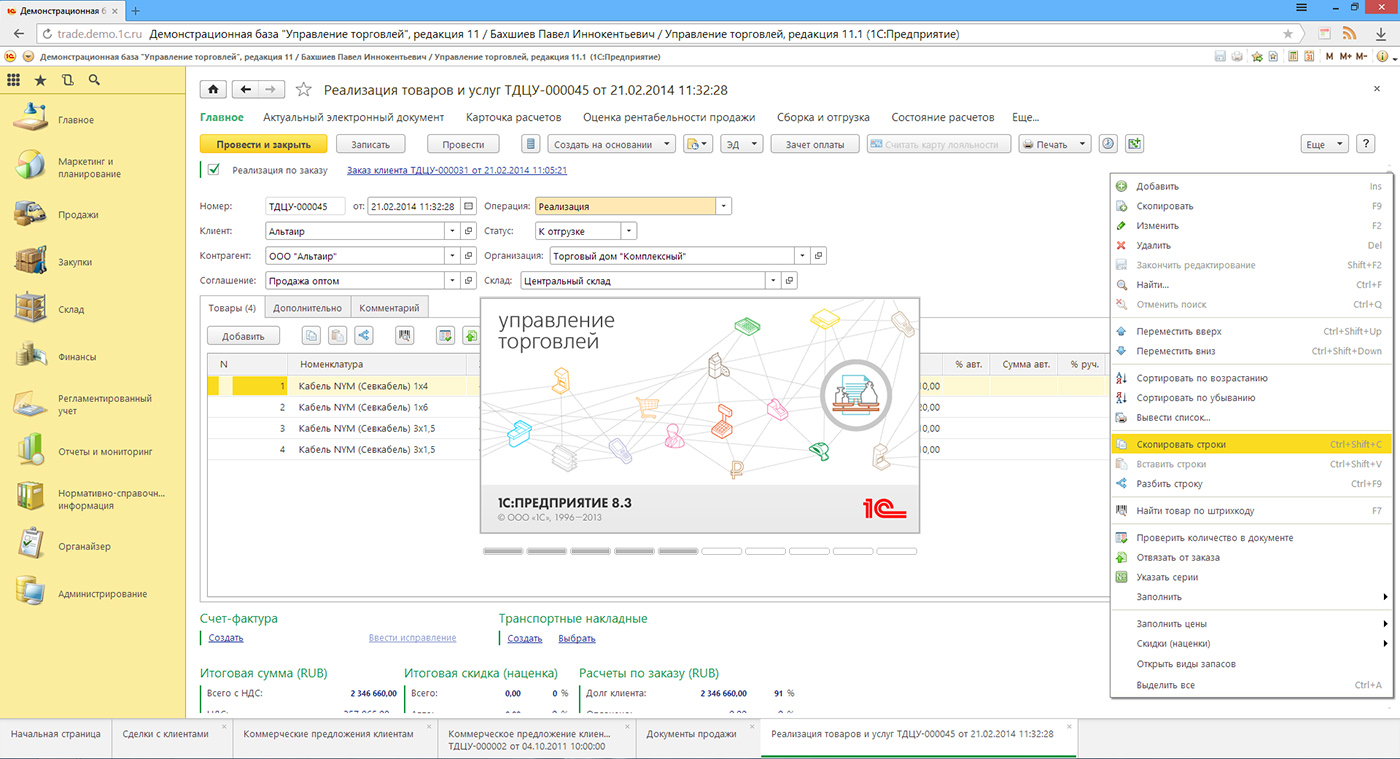Click Добавить button above goods table
Screen dimensions: 1400x759
click(243, 336)
